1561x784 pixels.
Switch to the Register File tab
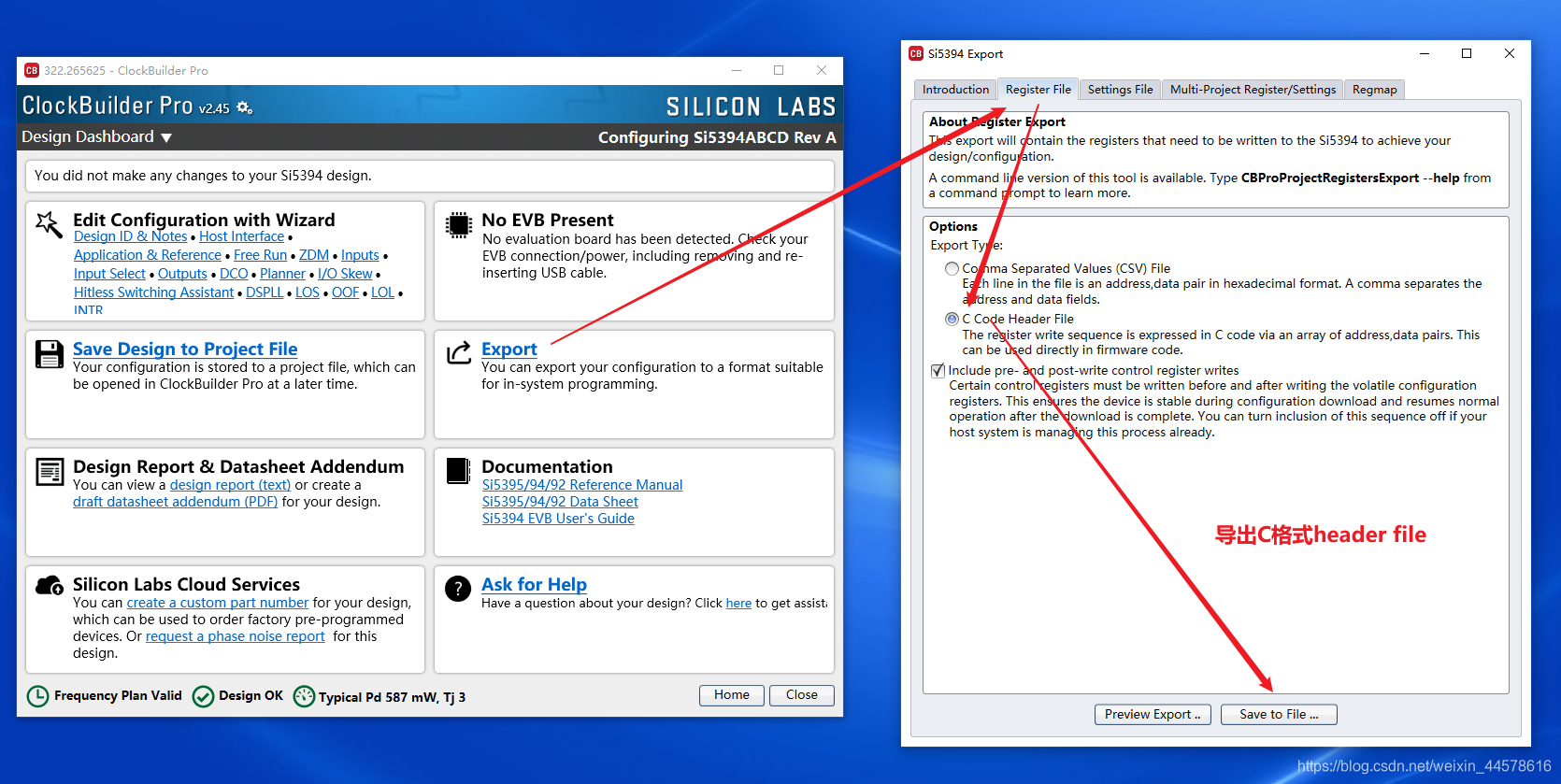[x=1038, y=90]
